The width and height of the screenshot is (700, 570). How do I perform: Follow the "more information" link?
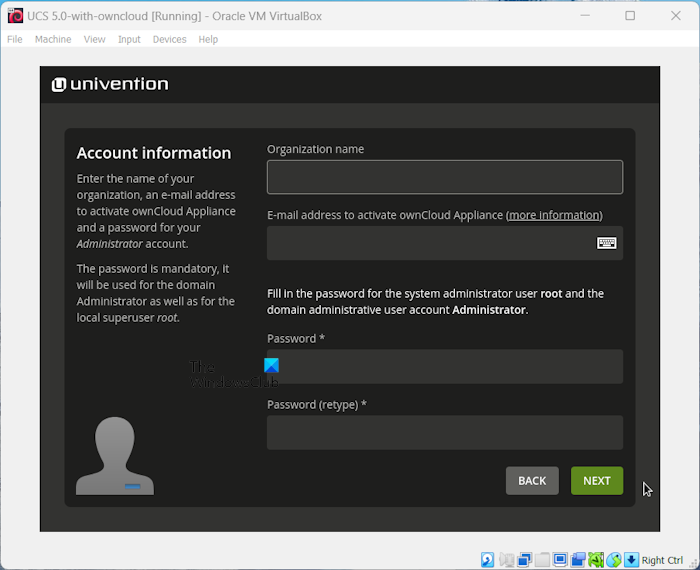tap(554, 215)
